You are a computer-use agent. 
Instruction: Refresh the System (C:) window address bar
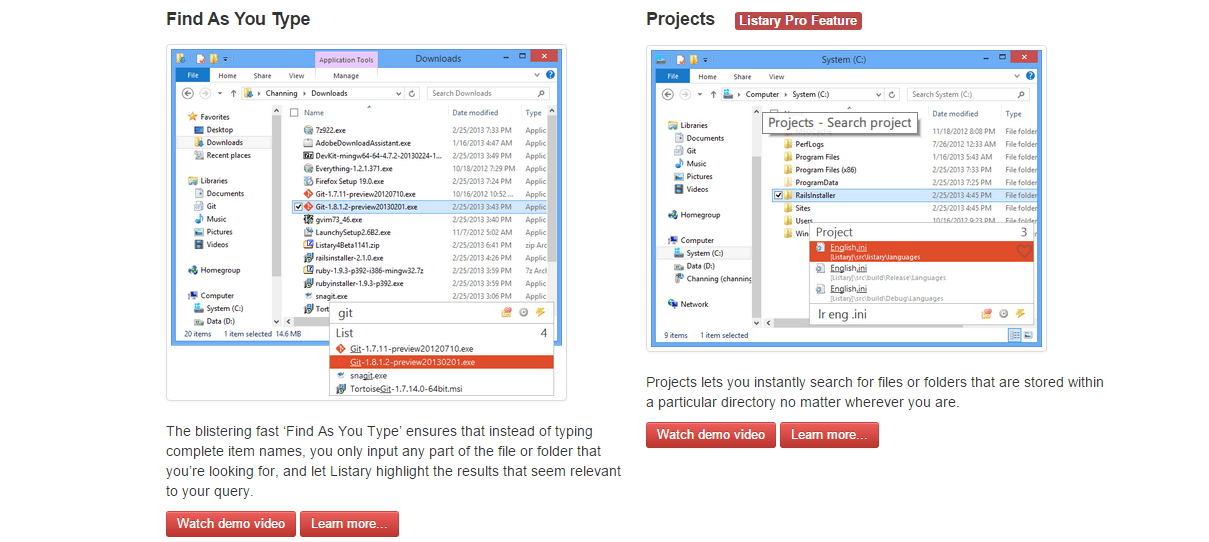point(893,94)
